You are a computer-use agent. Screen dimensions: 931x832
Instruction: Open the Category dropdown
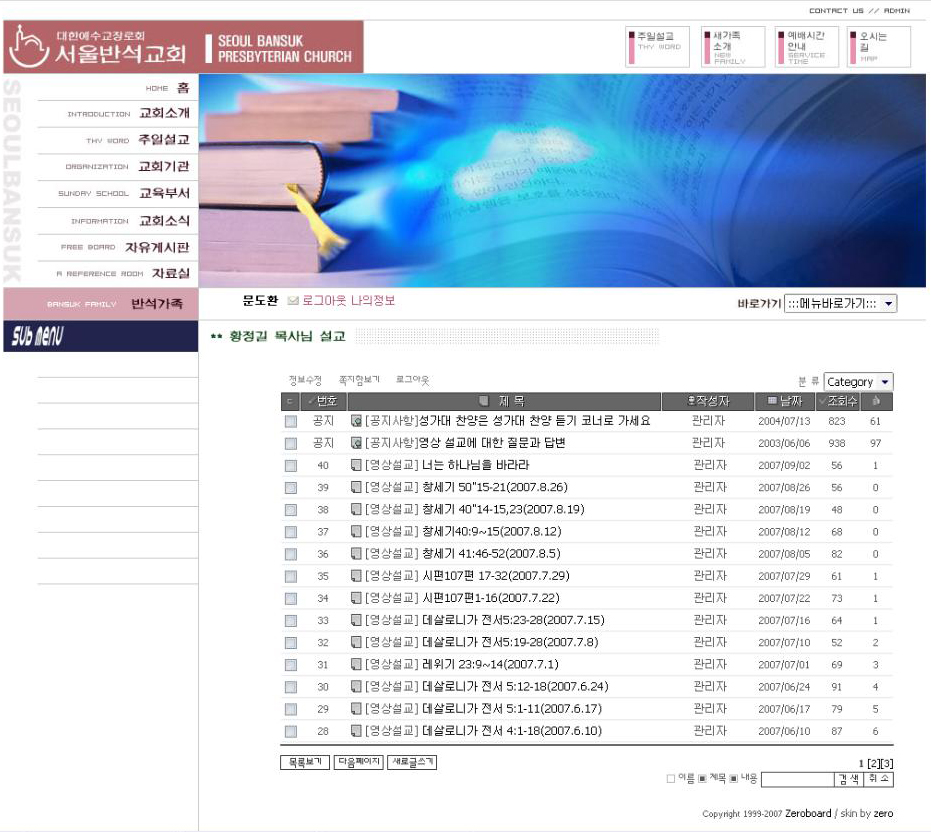[858, 382]
